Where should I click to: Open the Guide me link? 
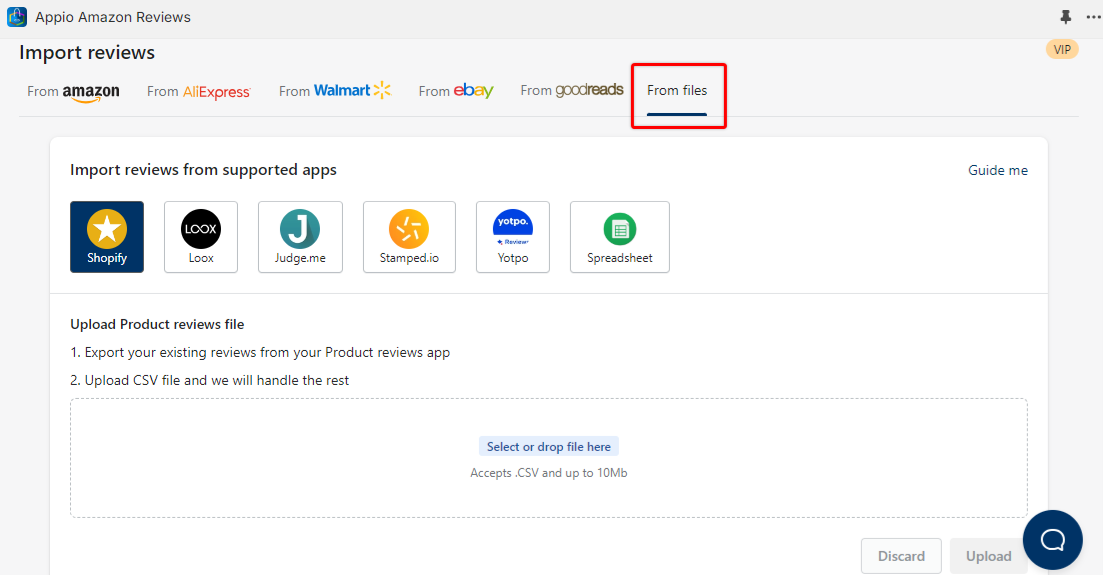[x=997, y=170]
